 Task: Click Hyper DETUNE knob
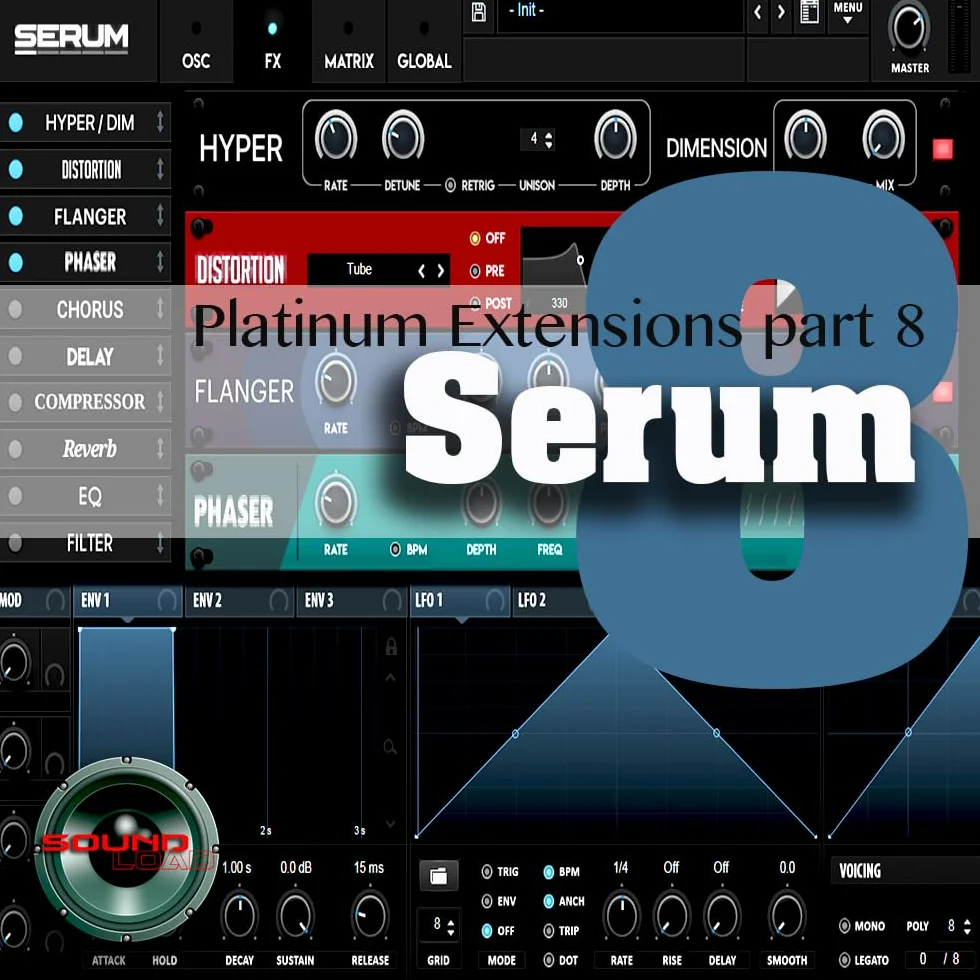pos(402,137)
